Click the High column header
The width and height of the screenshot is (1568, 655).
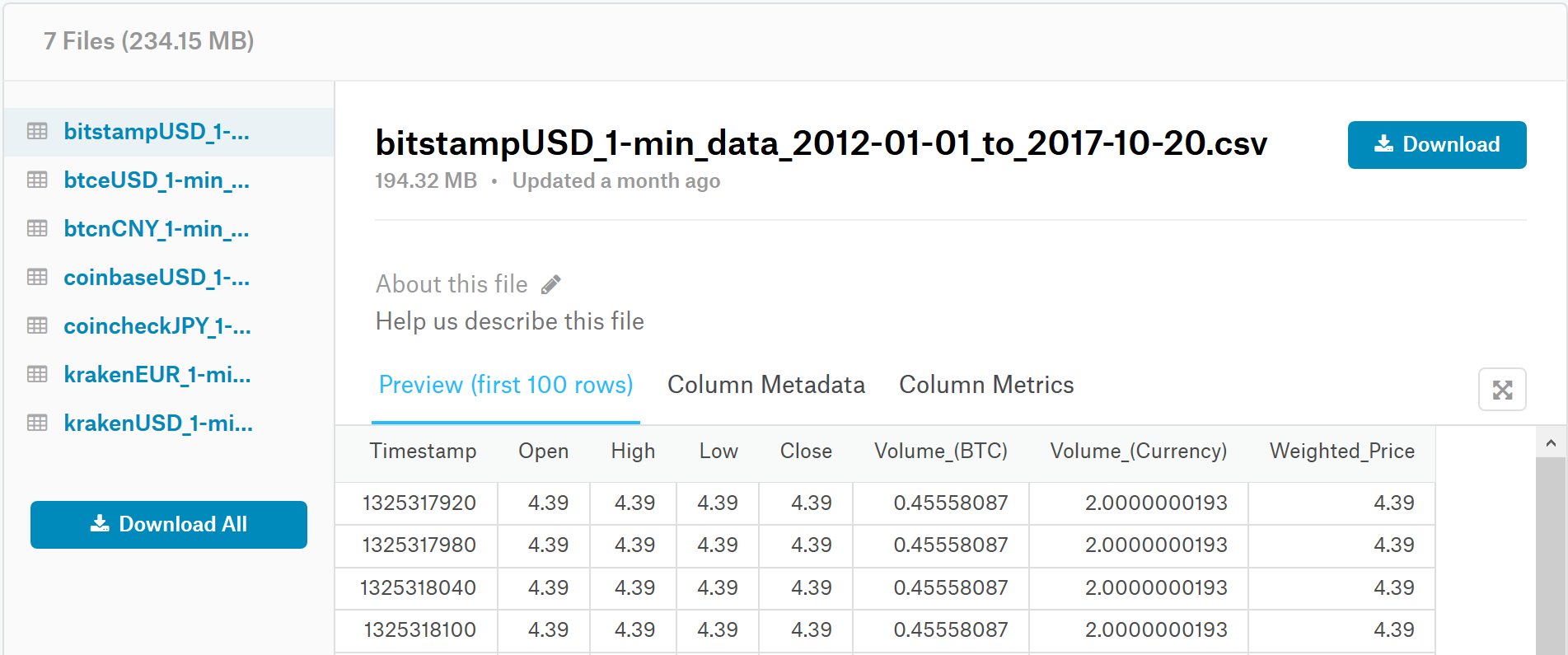pyautogui.click(x=634, y=451)
